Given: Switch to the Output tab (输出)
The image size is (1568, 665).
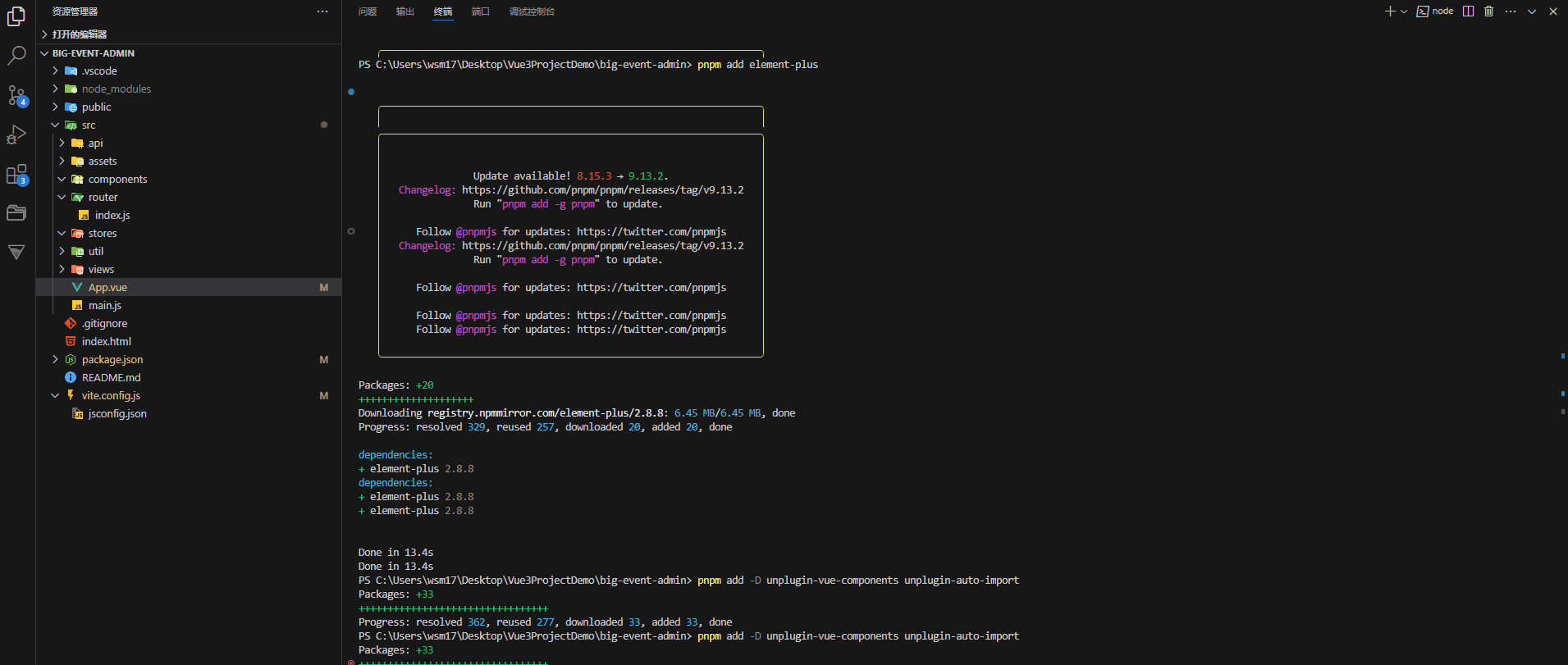Looking at the screenshot, I should [405, 11].
